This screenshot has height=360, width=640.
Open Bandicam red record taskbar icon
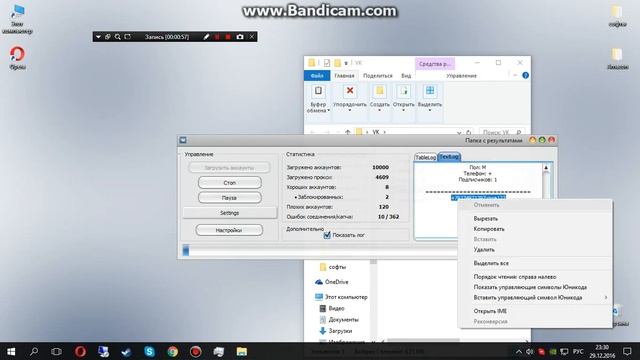pos(196,351)
